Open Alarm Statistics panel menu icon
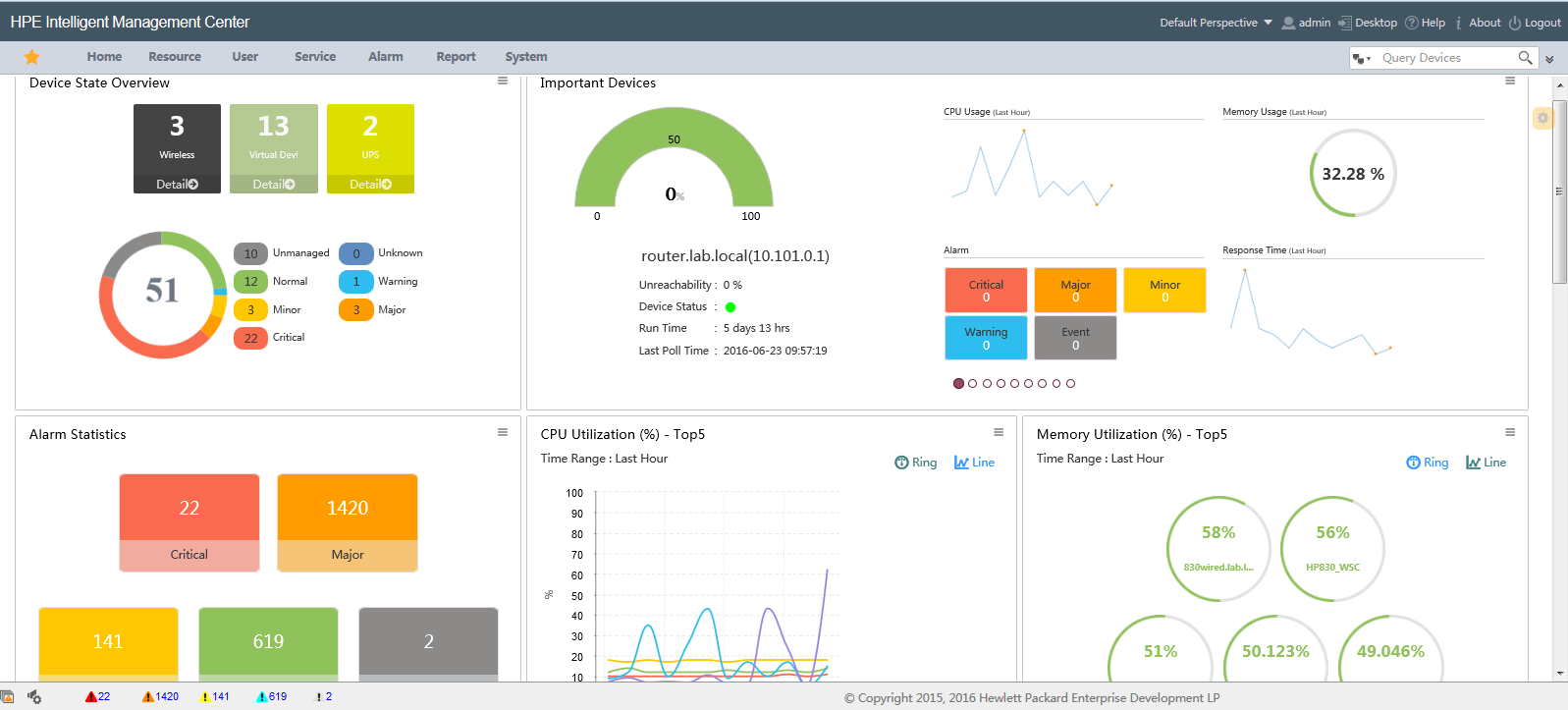The height and width of the screenshot is (710, 1568). (503, 432)
